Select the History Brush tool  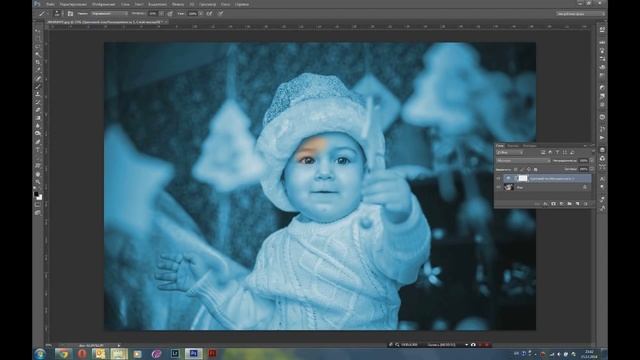point(38,102)
